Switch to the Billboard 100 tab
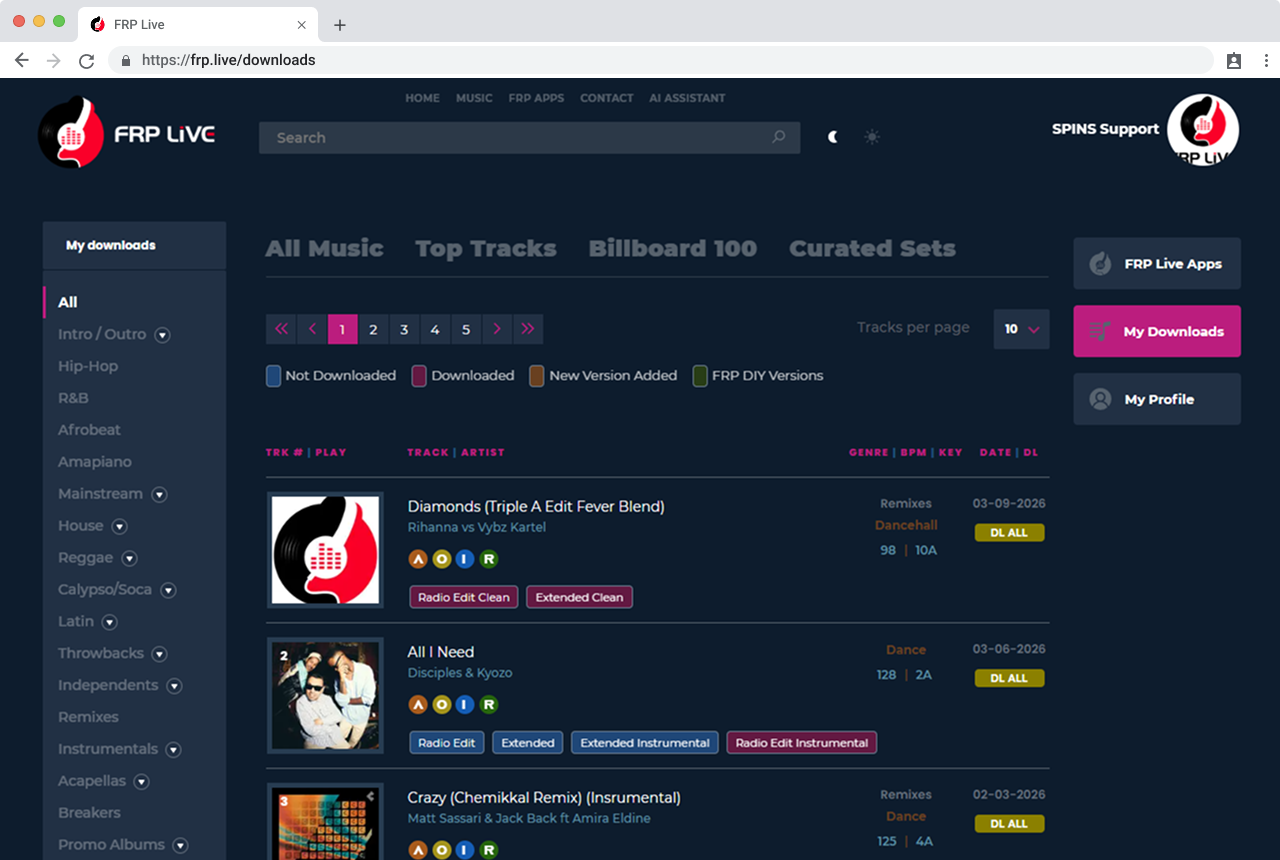 tap(672, 248)
